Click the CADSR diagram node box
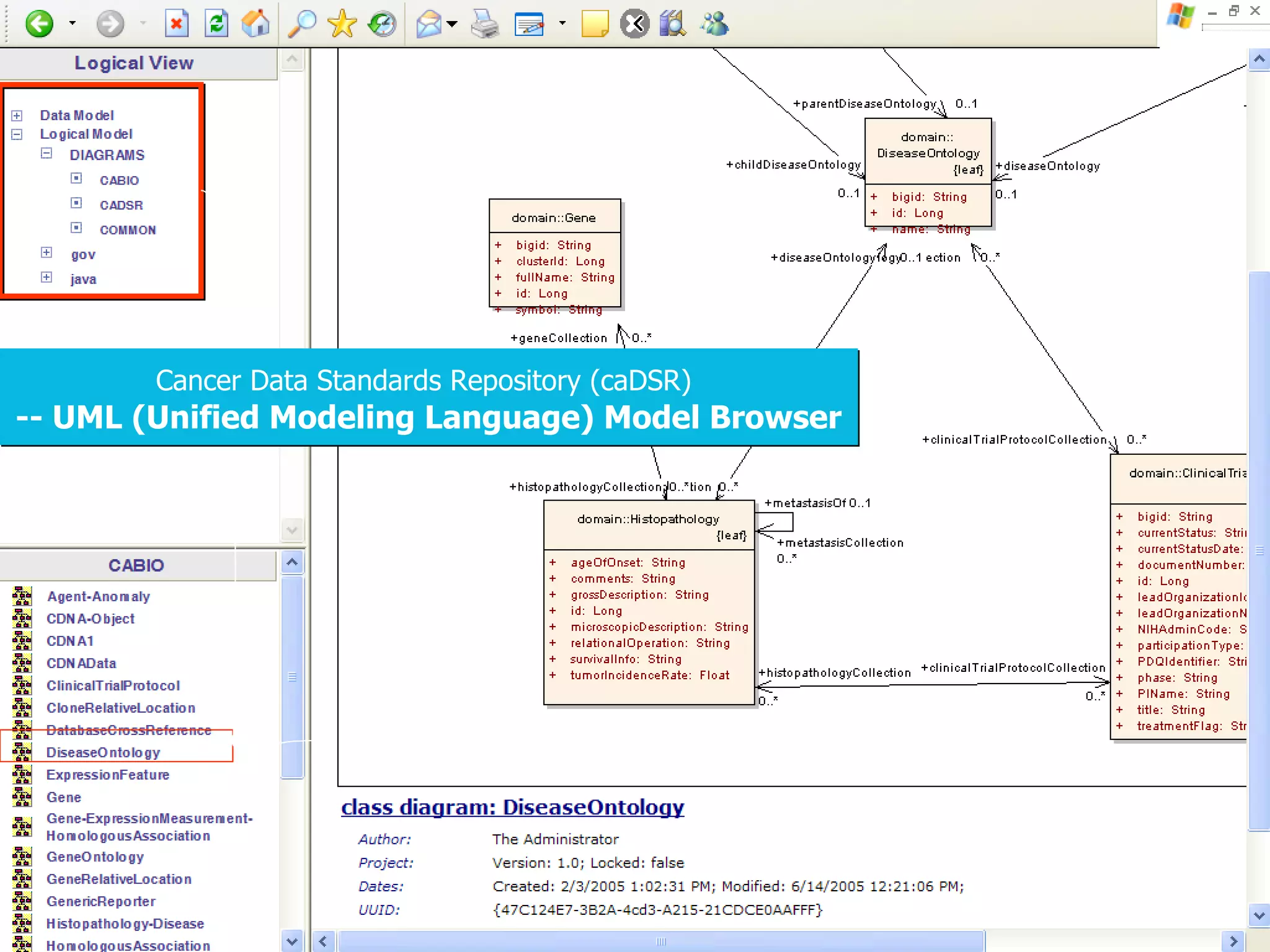The width and height of the screenshot is (1270, 952). point(76,203)
